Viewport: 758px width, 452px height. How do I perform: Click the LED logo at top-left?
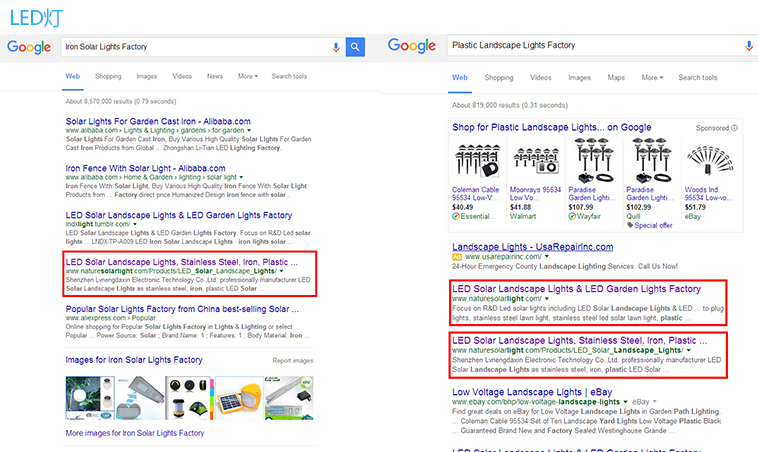[x=36, y=18]
